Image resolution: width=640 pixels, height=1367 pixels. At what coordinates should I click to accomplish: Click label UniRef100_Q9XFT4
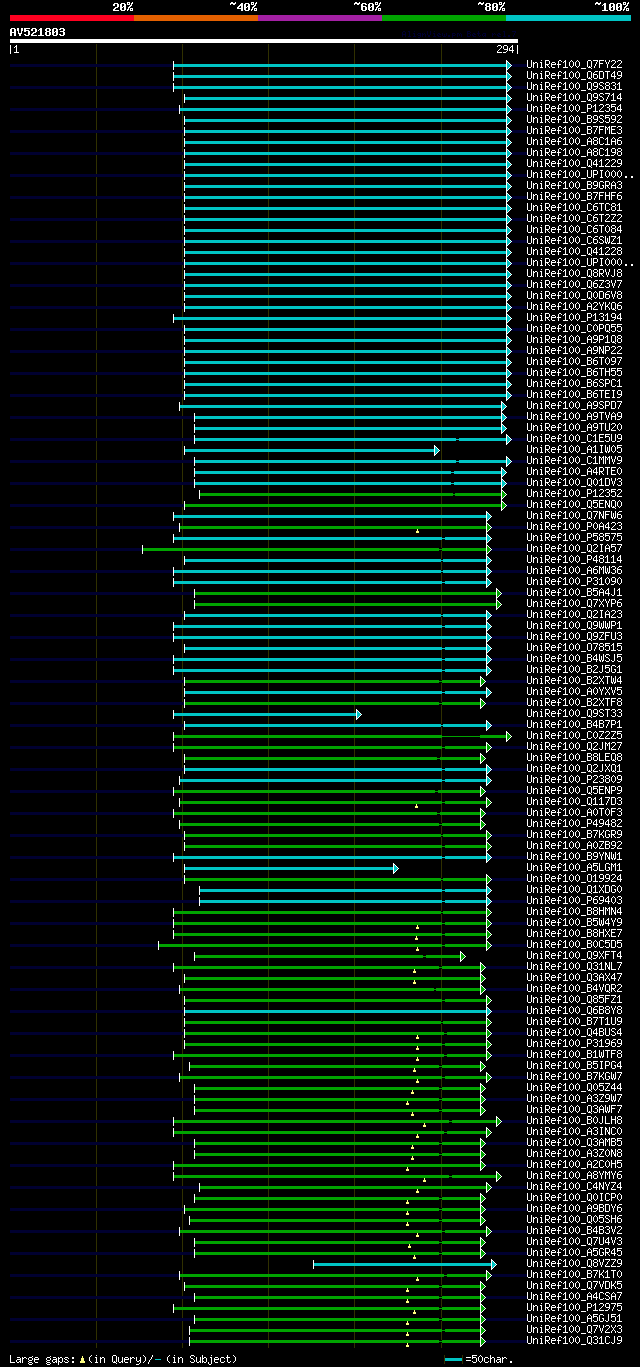pos(574,955)
